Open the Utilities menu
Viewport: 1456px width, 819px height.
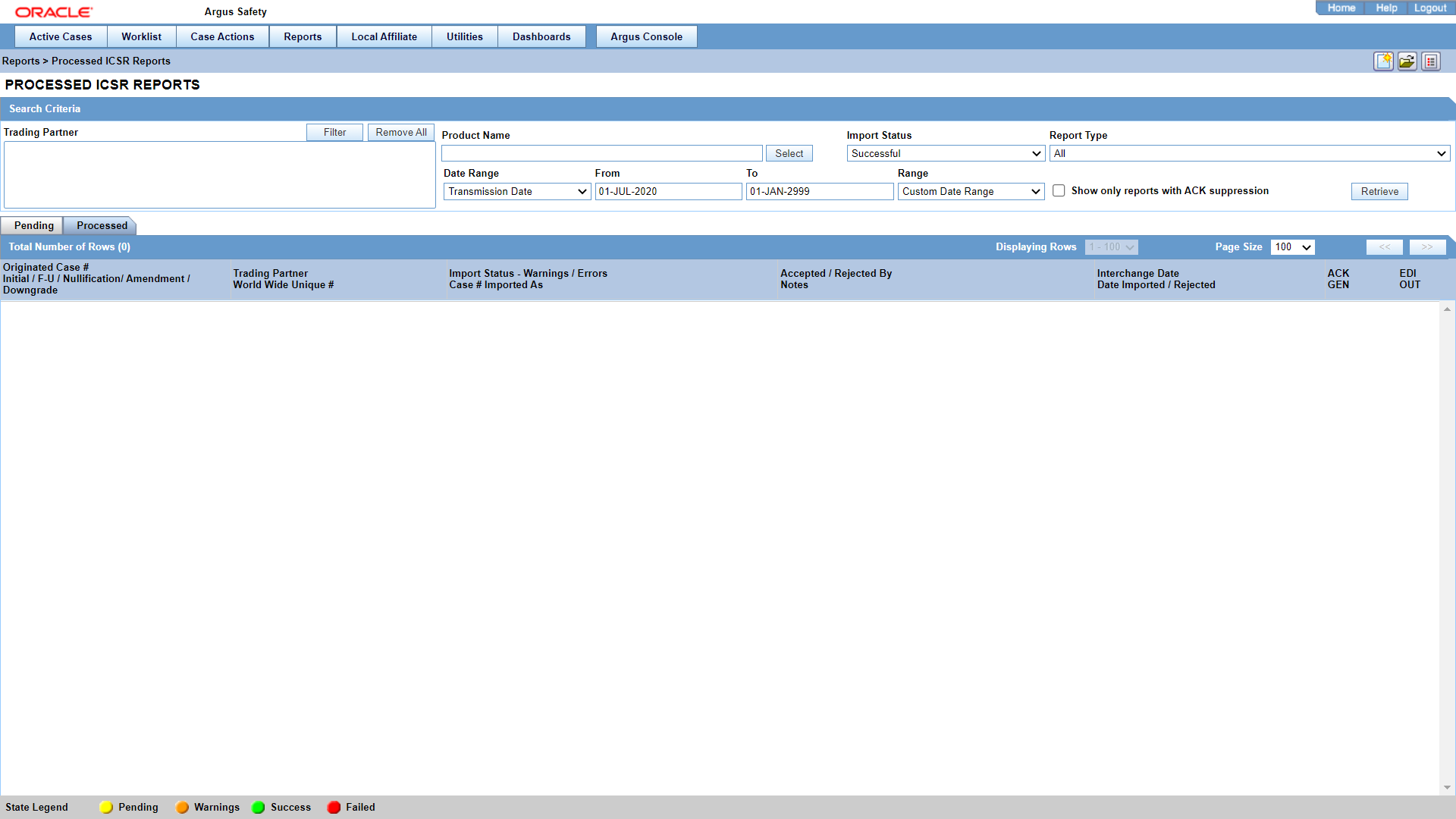click(x=465, y=36)
